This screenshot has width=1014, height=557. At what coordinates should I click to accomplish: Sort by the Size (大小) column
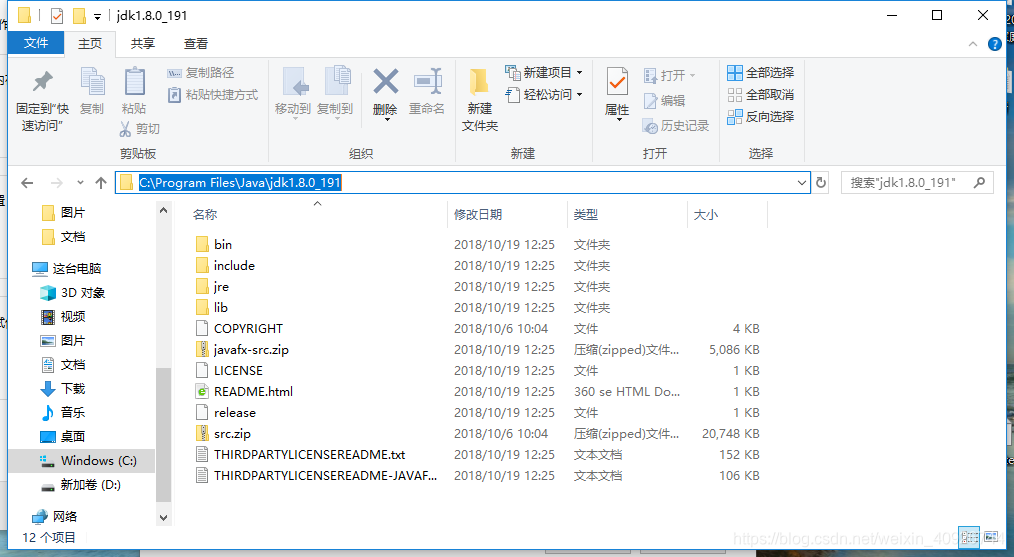pos(706,215)
